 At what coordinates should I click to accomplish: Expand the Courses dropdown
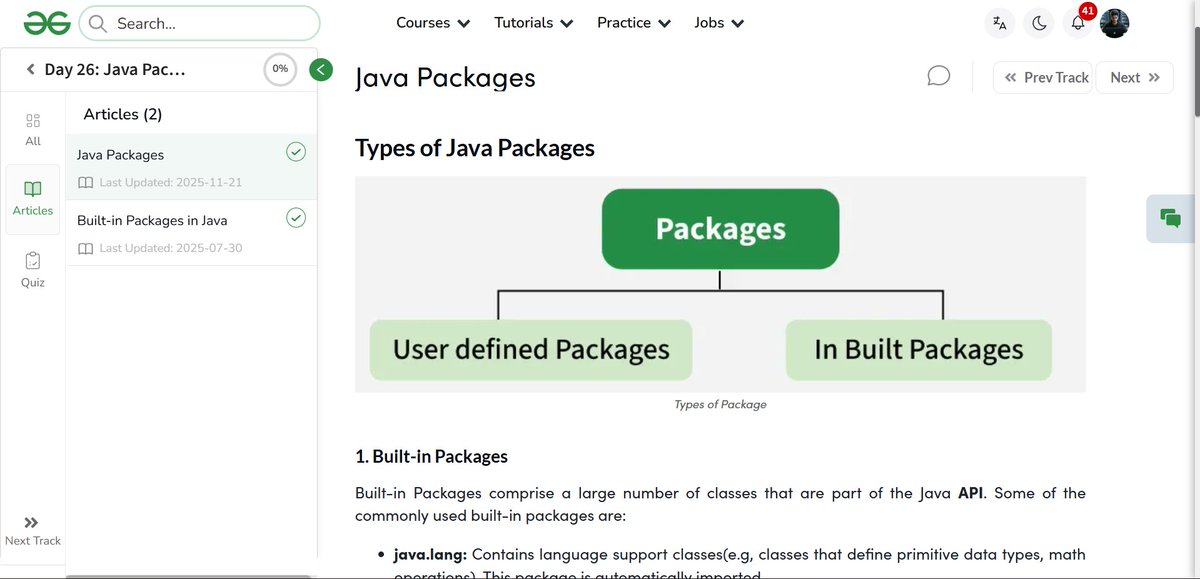point(432,22)
